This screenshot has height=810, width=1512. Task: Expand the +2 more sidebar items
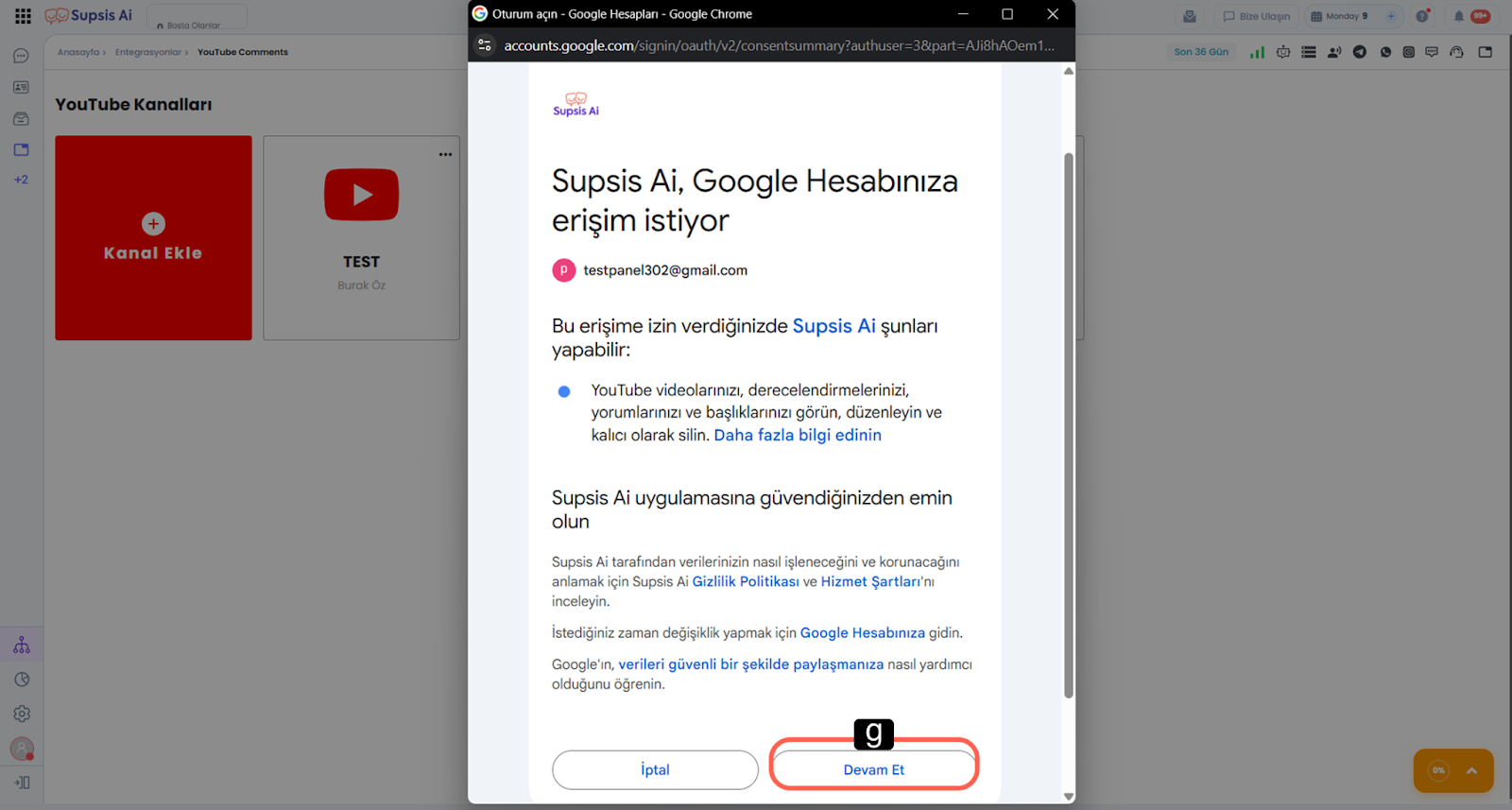[x=21, y=180]
